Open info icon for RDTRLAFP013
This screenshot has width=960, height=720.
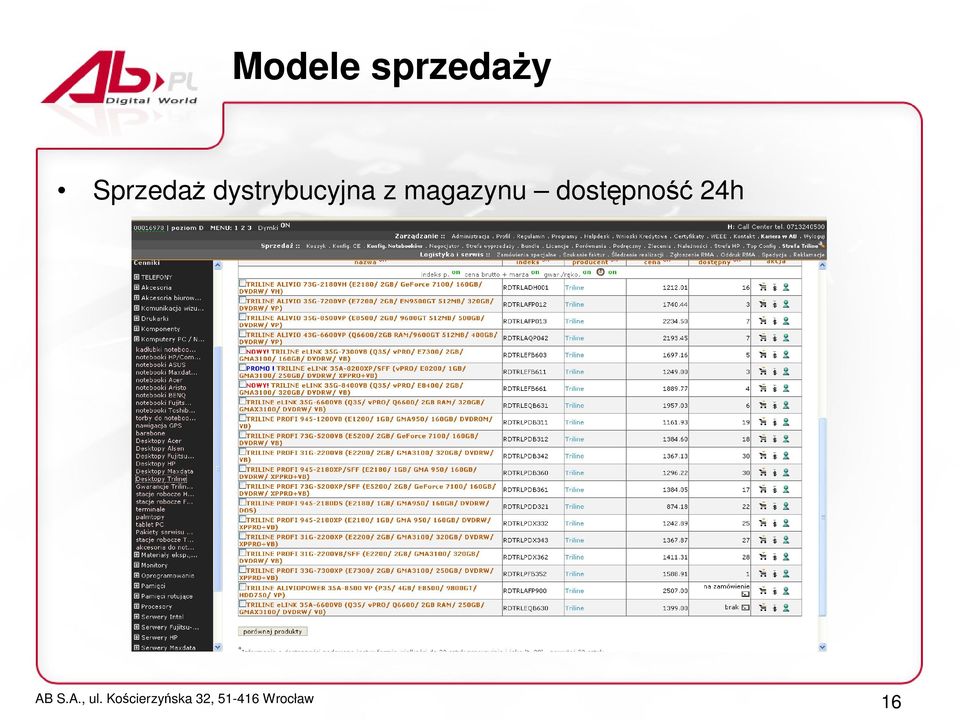click(x=774, y=321)
